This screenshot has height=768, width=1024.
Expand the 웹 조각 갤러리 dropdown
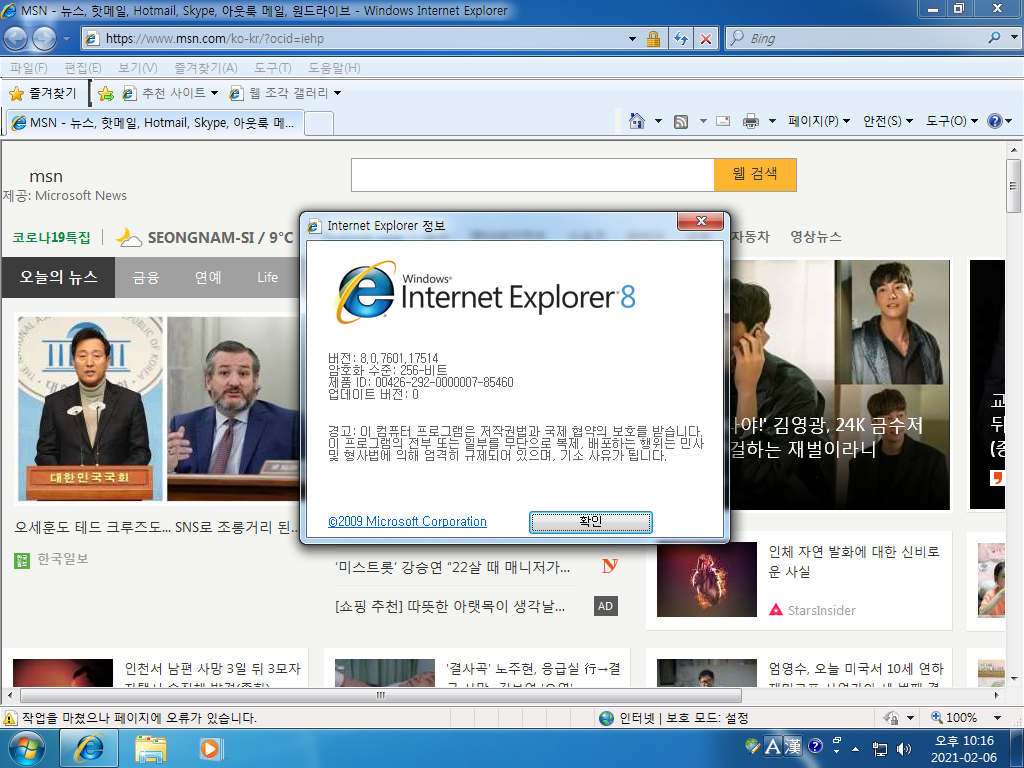click(338, 93)
